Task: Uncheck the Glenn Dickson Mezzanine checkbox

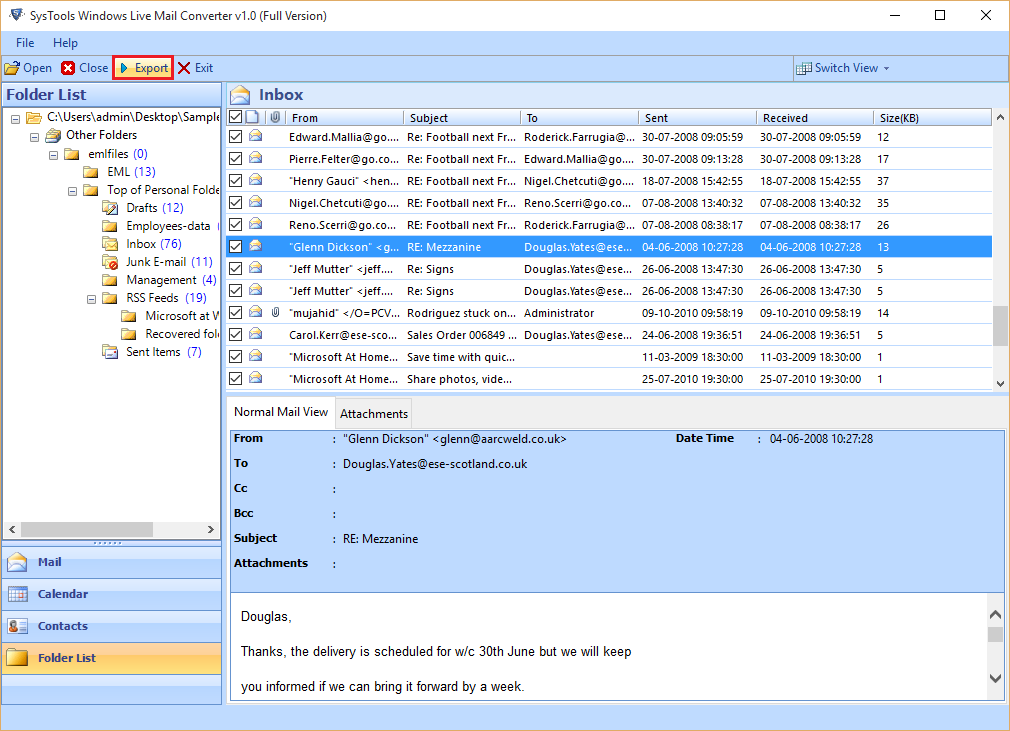Action: click(236, 247)
